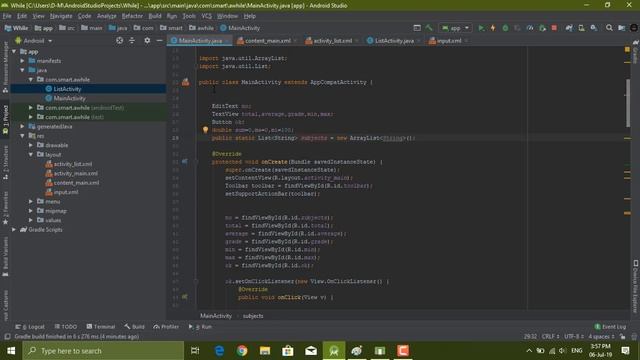640x360 pixels.
Task: Open the SDK Manager icon
Action: tap(593, 28)
